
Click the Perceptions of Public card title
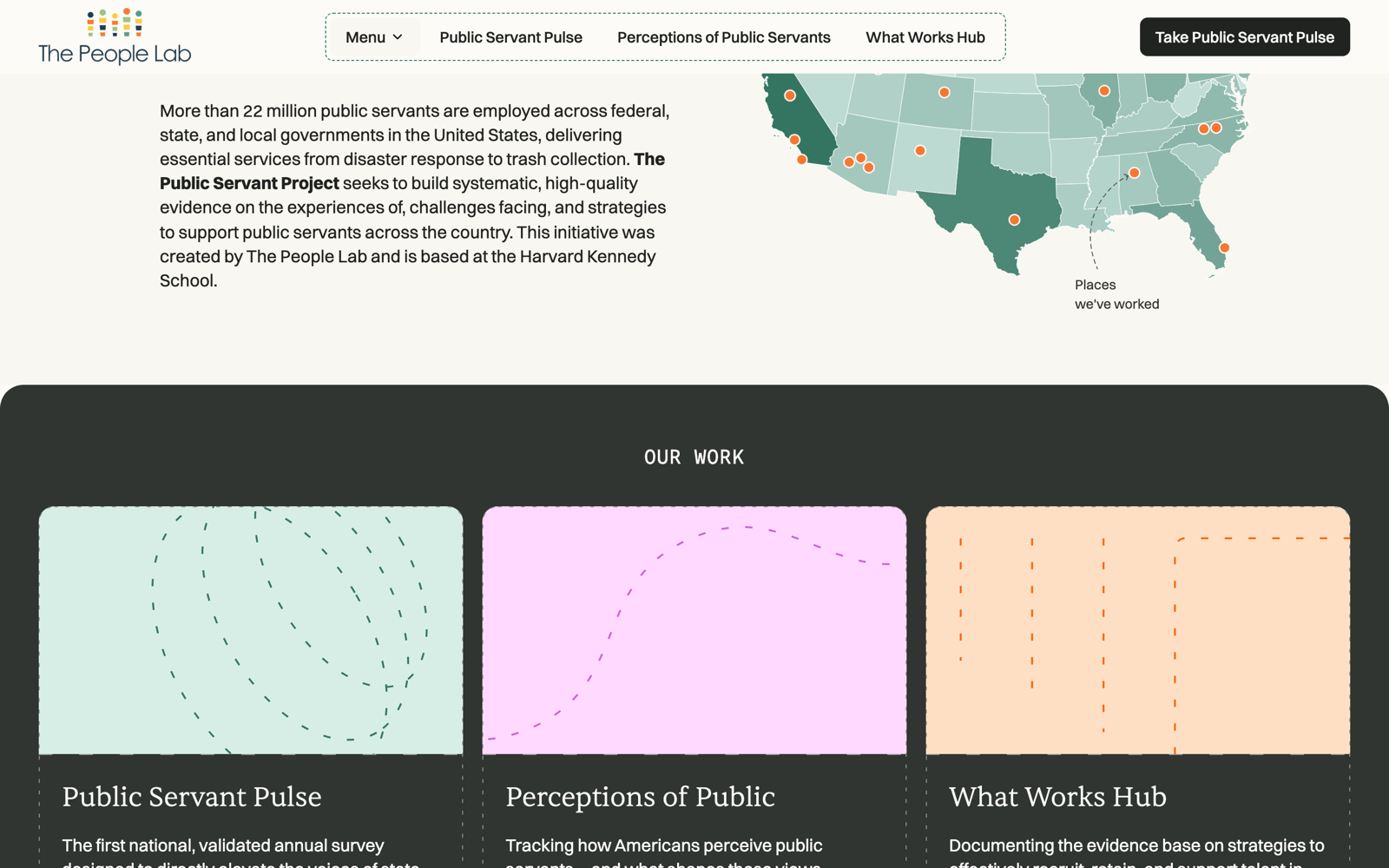coord(641,797)
